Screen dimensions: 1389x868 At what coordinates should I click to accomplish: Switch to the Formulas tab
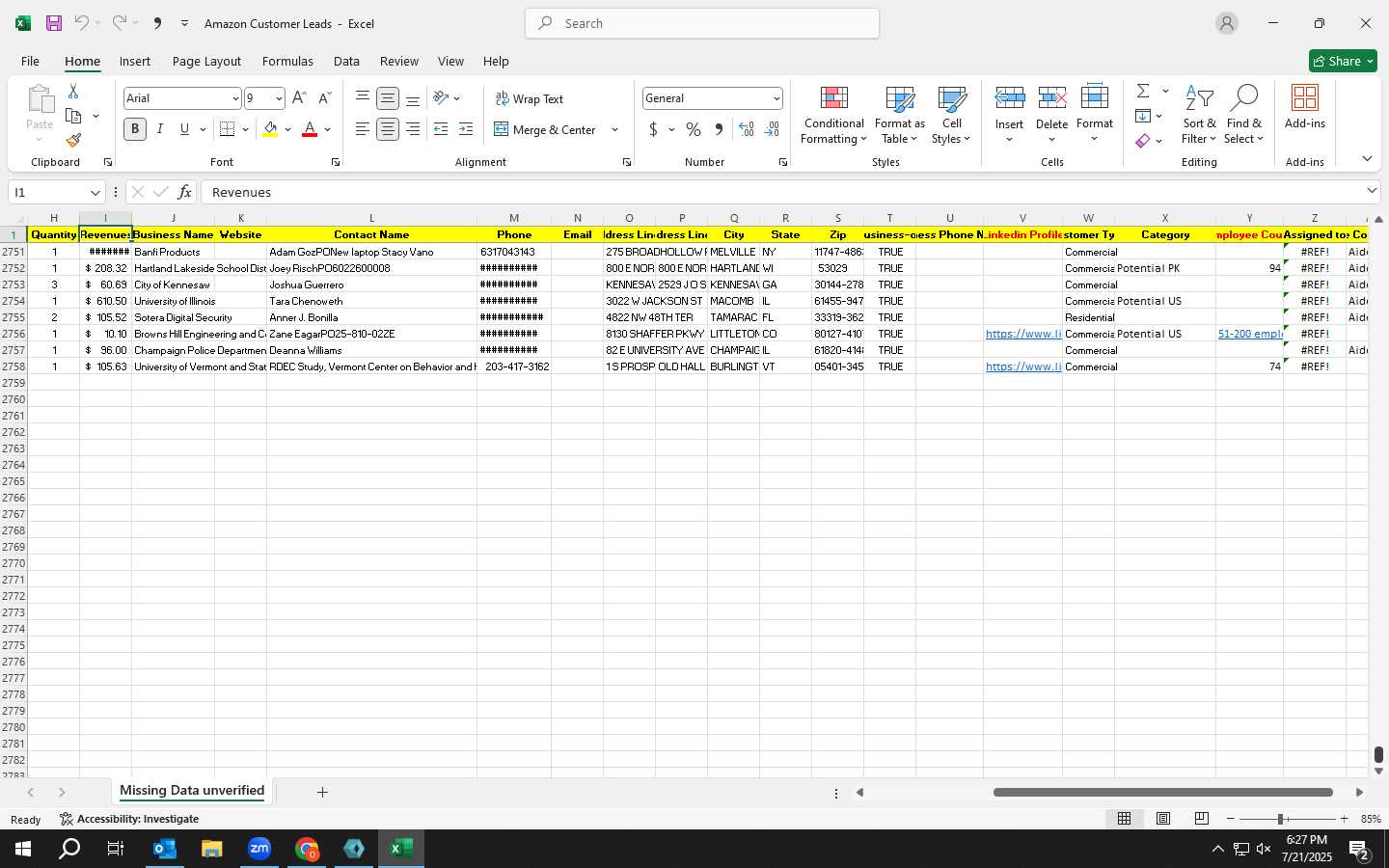click(x=287, y=61)
